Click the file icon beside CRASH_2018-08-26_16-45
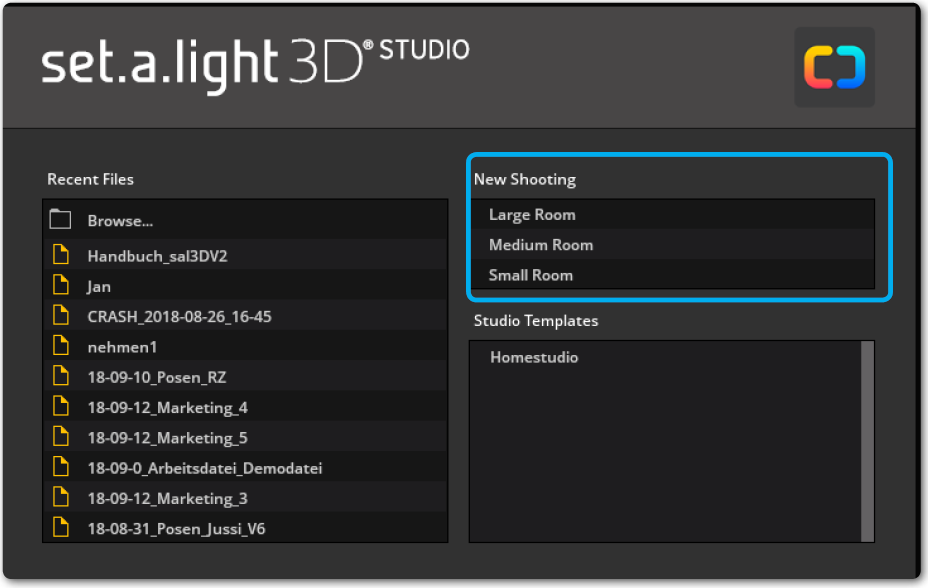 (61, 316)
